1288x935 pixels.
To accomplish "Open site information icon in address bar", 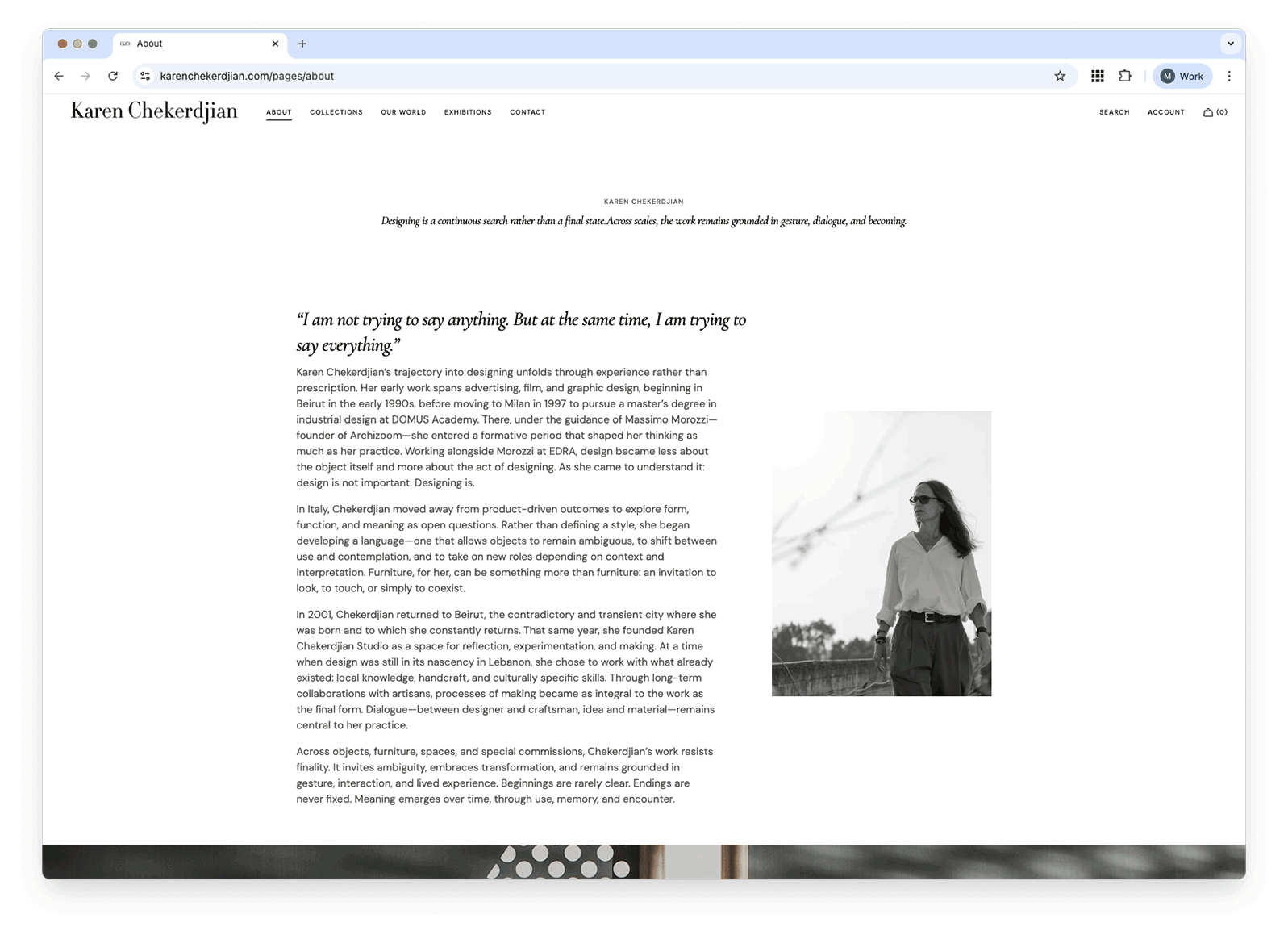I will click(x=145, y=76).
